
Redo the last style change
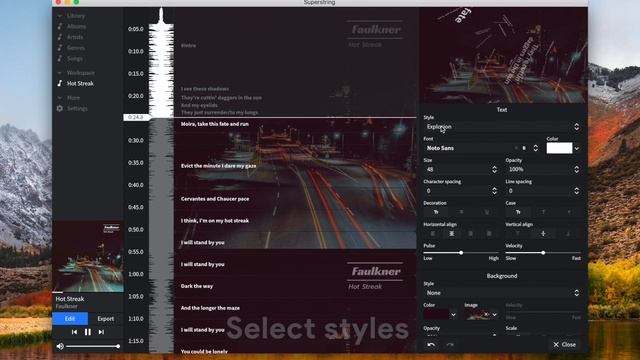point(450,345)
